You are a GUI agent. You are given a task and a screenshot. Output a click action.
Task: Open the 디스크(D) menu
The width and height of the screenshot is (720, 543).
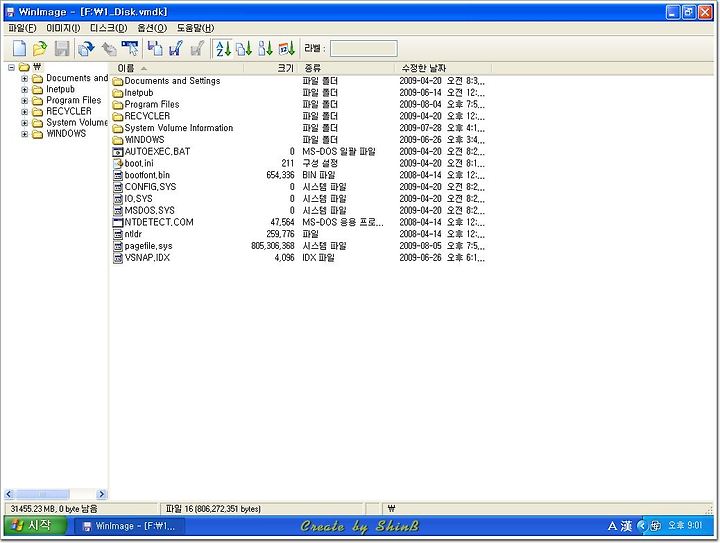(108, 28)
